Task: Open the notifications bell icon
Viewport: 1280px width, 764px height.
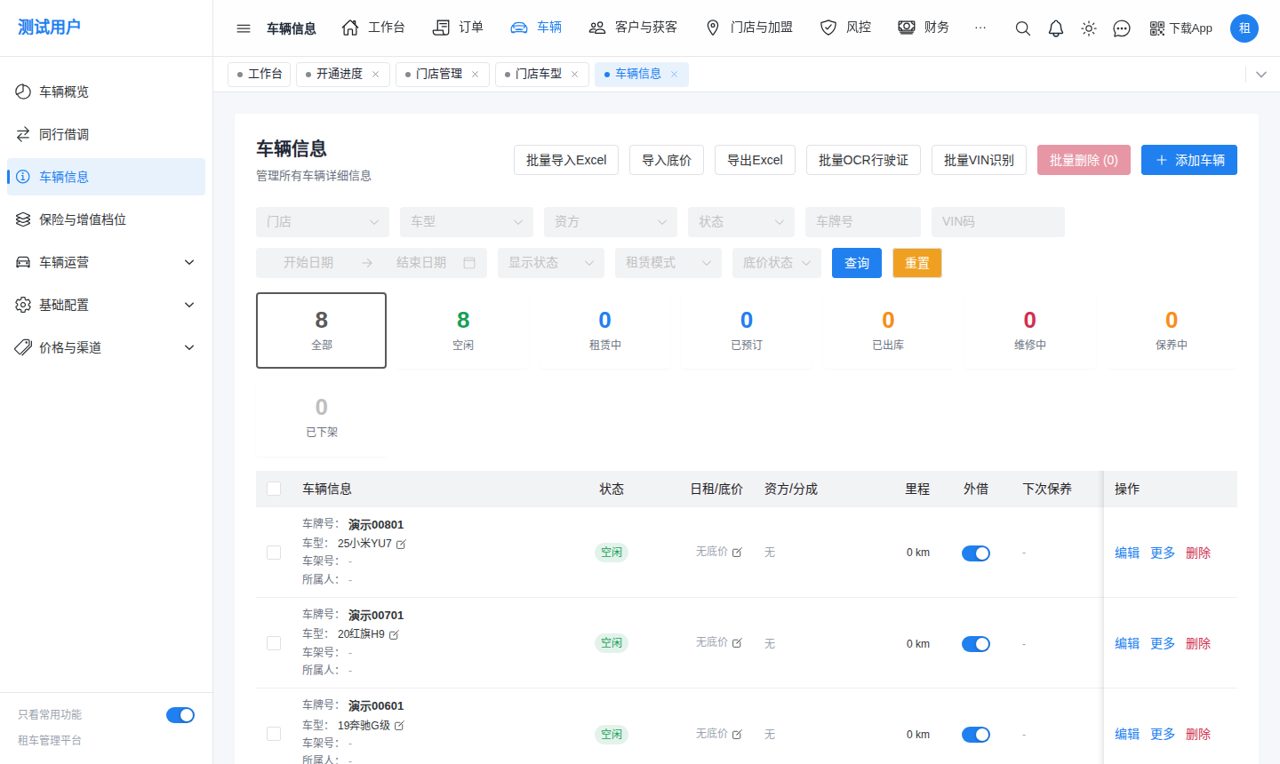Action: coord(1055,28)
